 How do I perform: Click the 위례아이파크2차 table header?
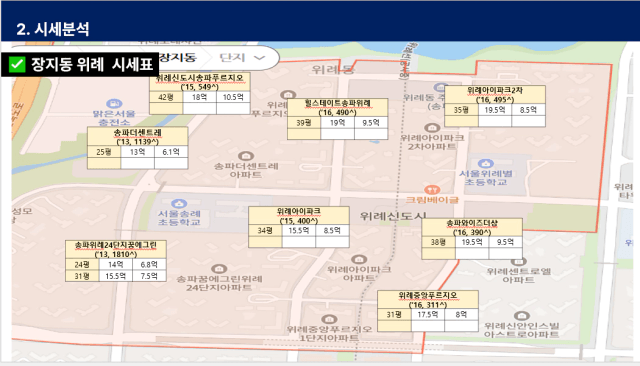tap(495, 95)
